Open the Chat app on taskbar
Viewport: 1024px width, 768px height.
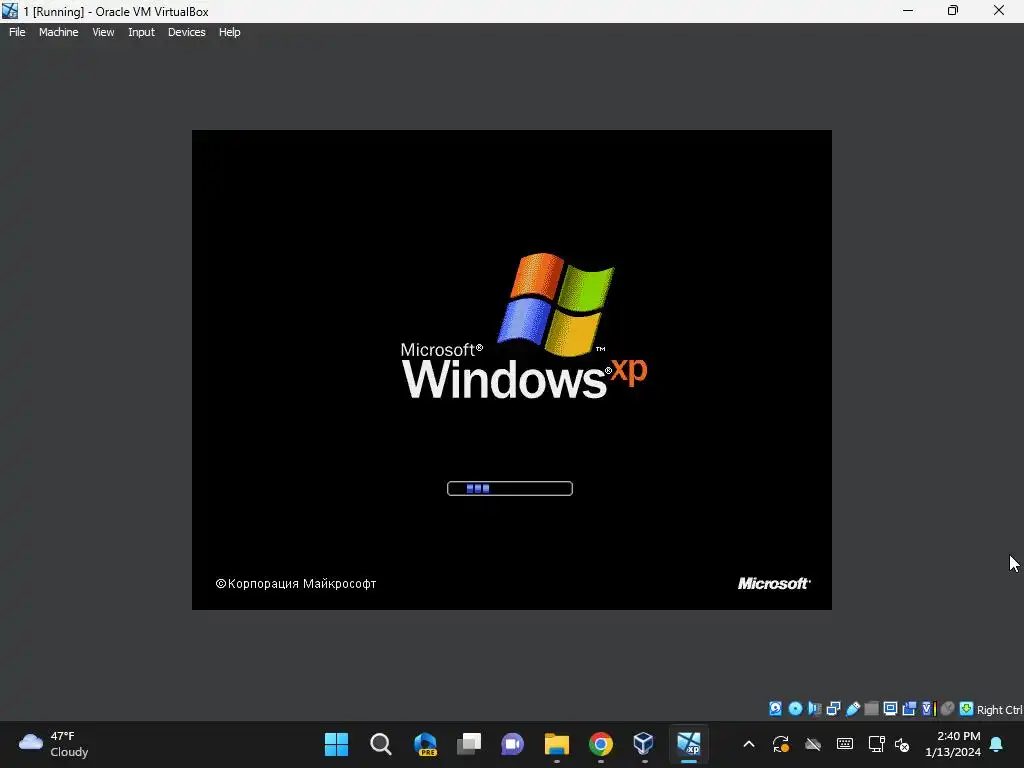[513, 744]
